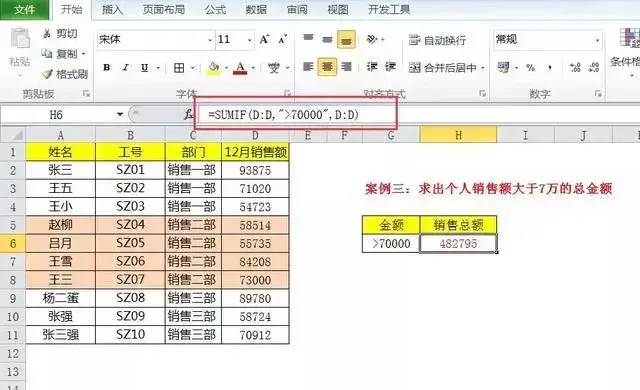Image resolution: width=640 pixels, height=390 pixels.
Task: Click the borders grid icon
Action: click(179, 68)
